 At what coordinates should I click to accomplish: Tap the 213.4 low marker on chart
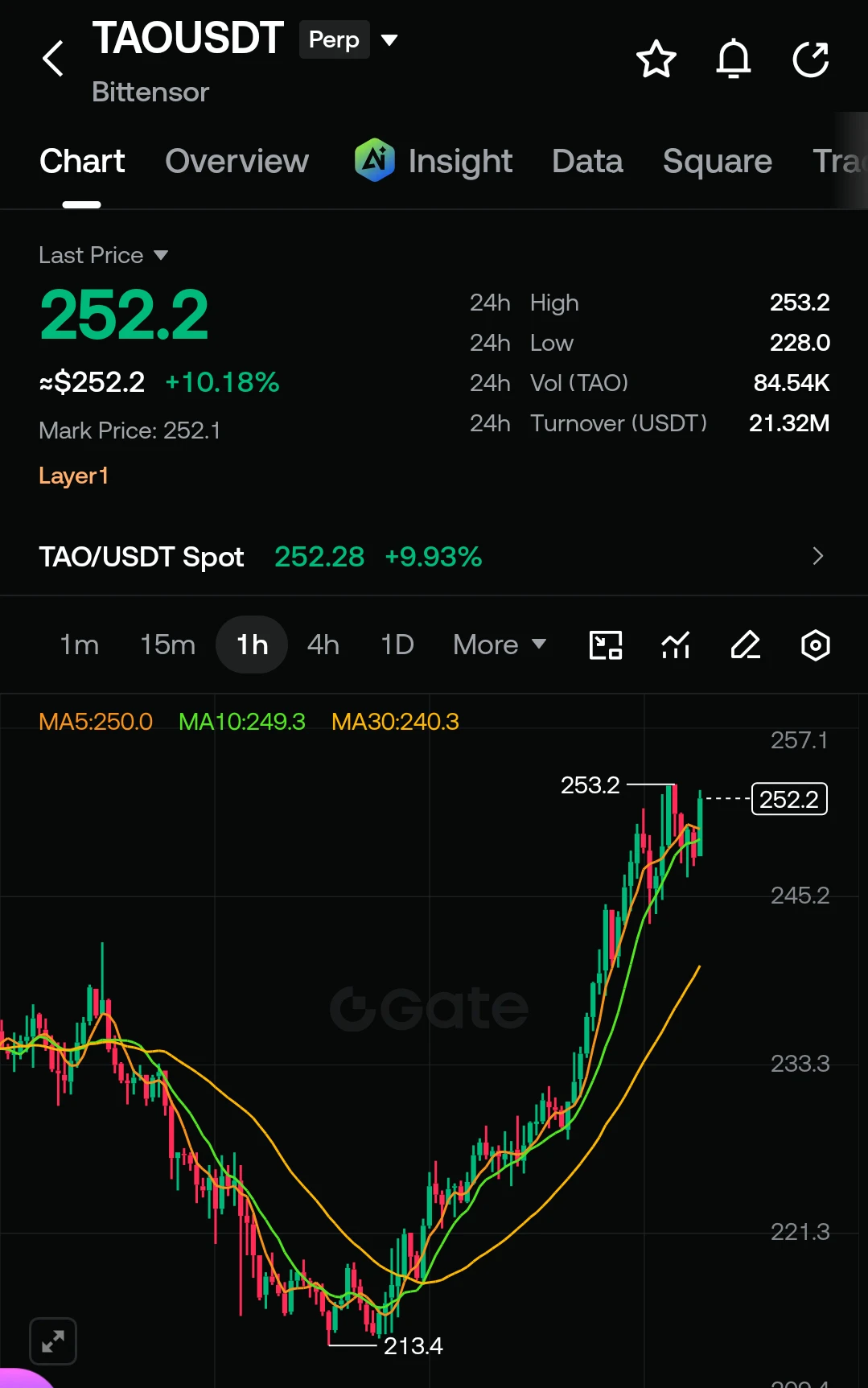pos(413,1345)
